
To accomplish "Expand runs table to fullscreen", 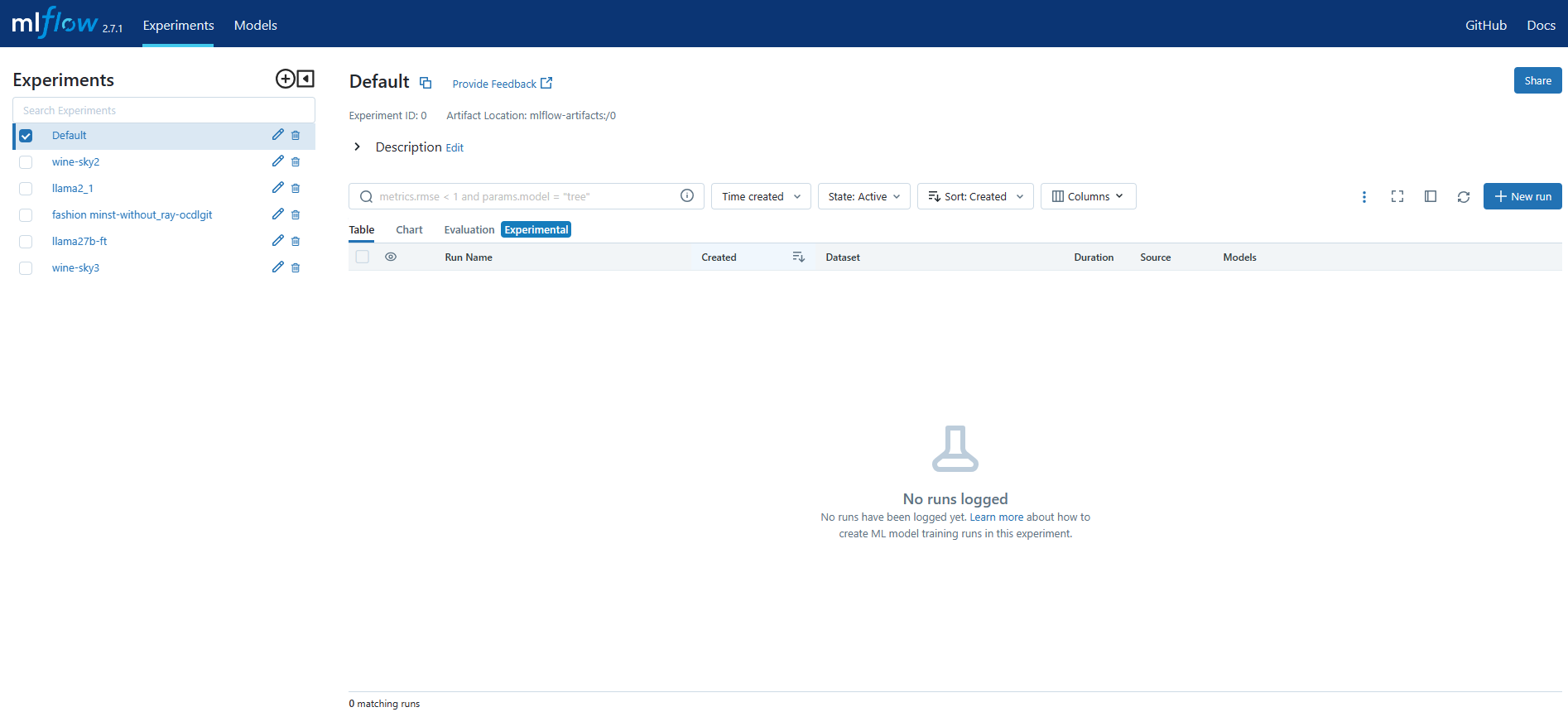I will [1397, 197].
